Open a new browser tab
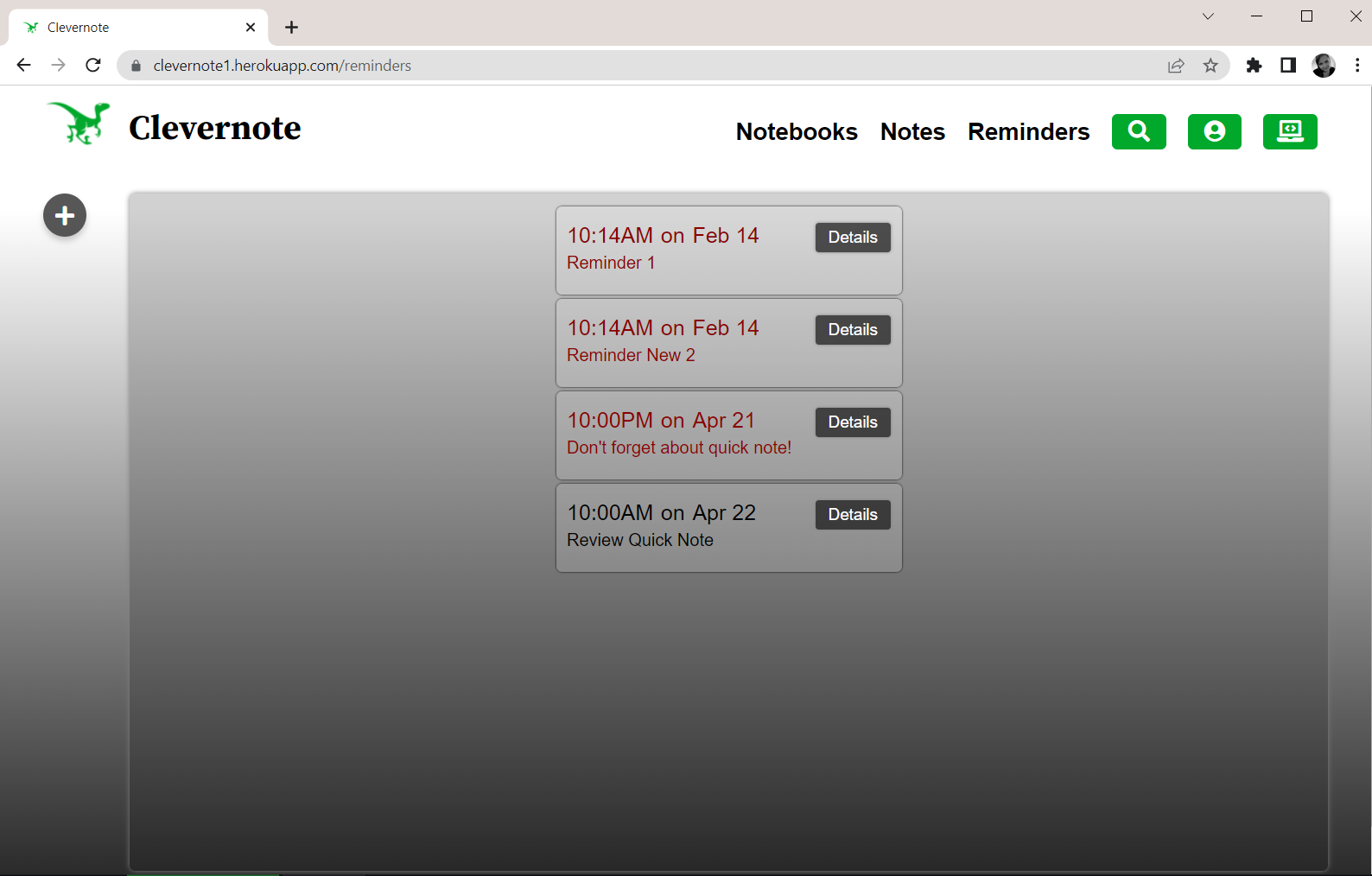This screenshot has height=876, width=1372. point(292,27)
